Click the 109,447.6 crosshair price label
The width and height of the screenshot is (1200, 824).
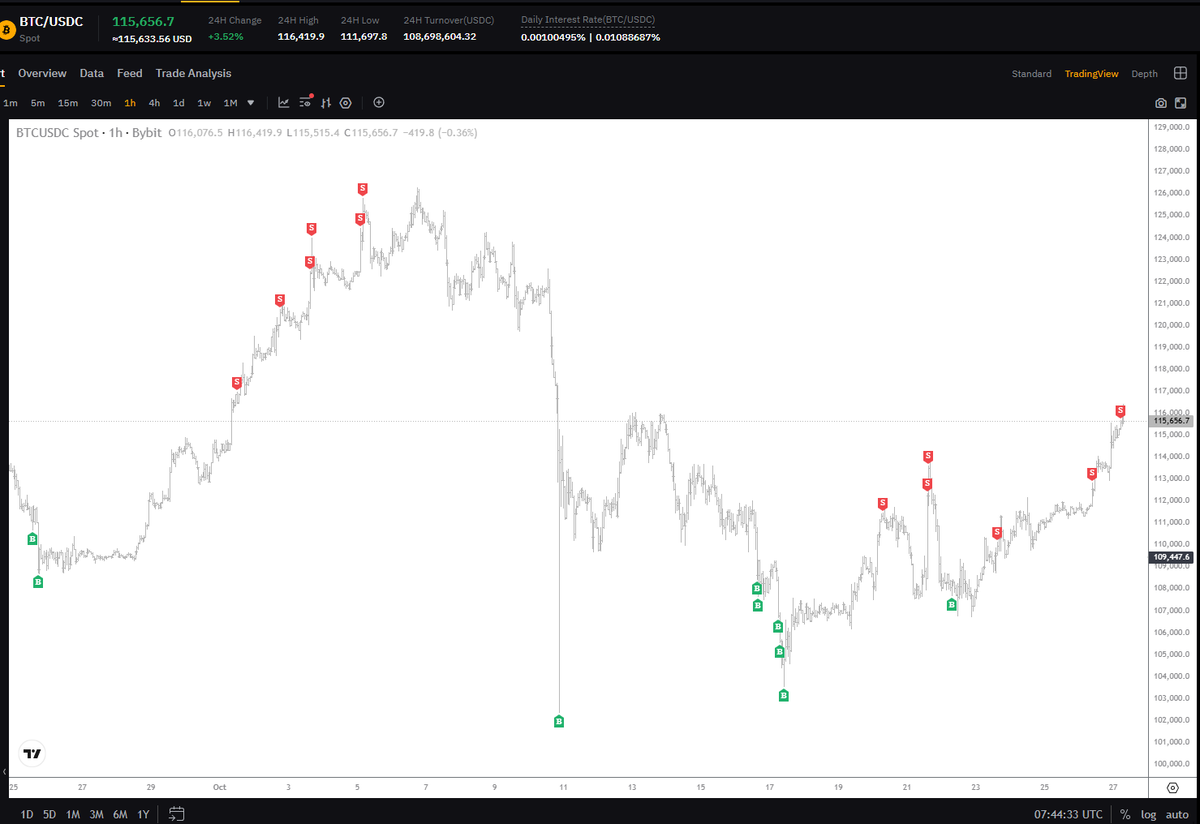click(x=1173, y=556)
